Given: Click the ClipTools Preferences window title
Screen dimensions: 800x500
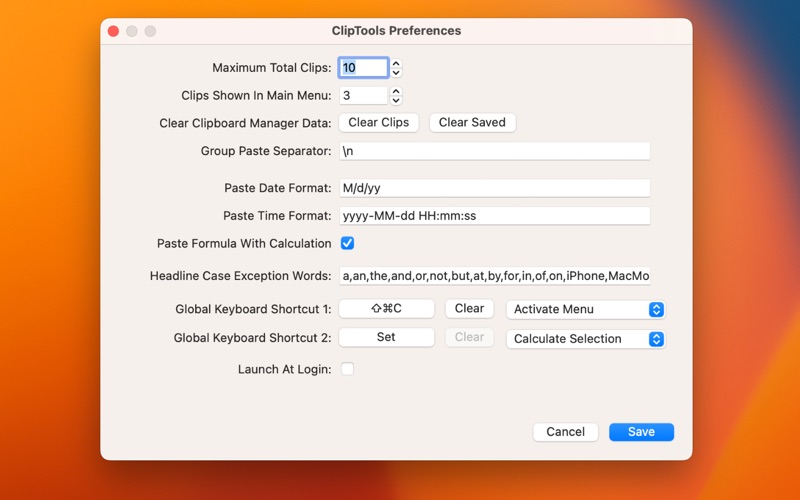Looking at the screenshot, I should (396, 31).
